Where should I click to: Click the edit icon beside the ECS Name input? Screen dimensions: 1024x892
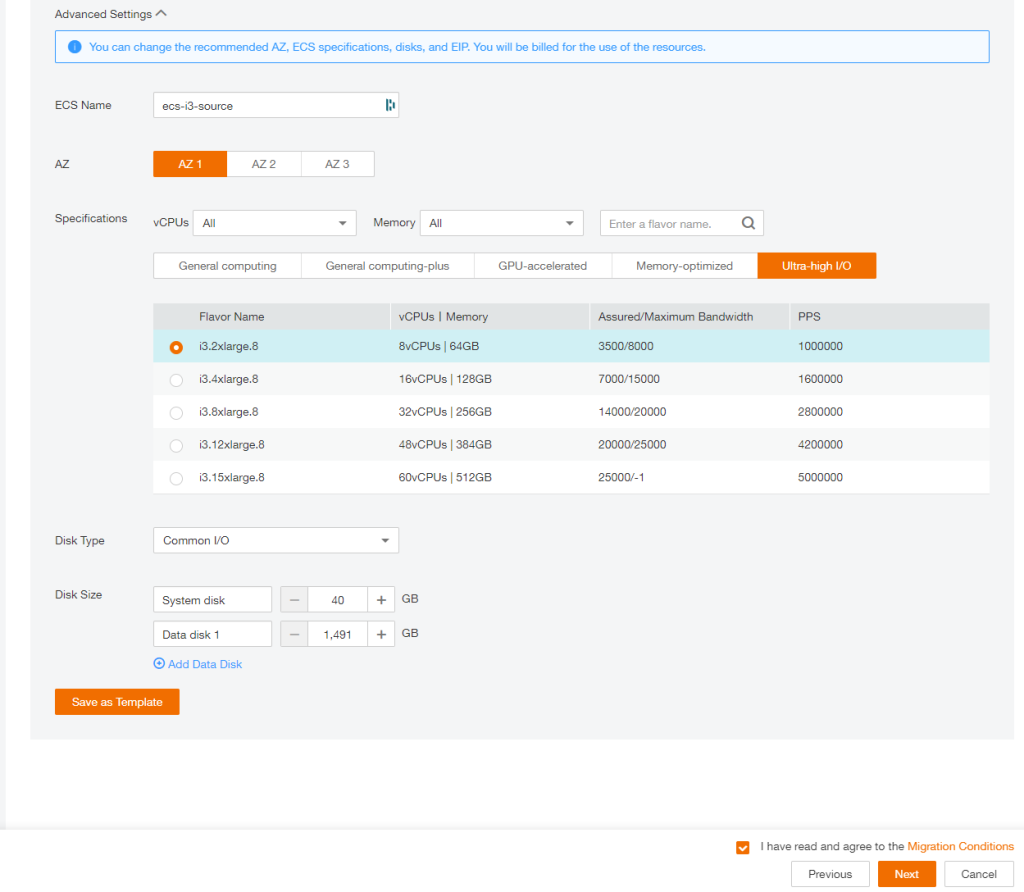(390, 104)
